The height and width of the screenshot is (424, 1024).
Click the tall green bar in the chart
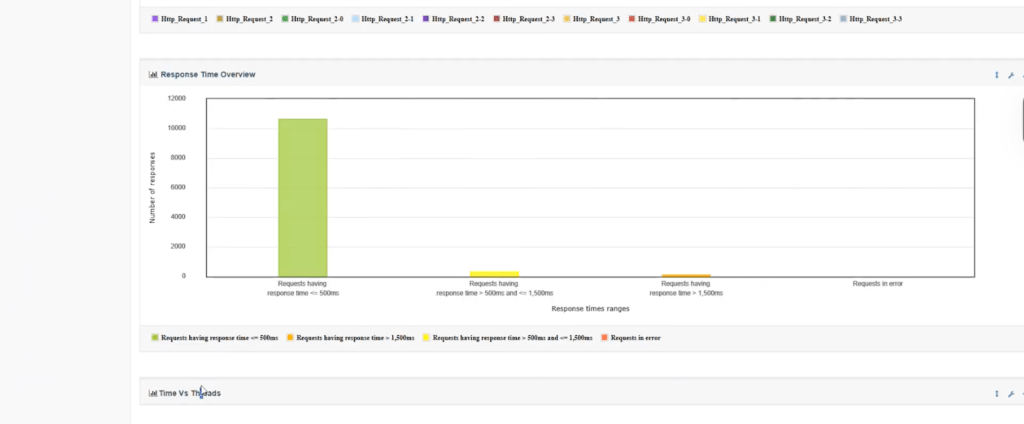[302, 197]
